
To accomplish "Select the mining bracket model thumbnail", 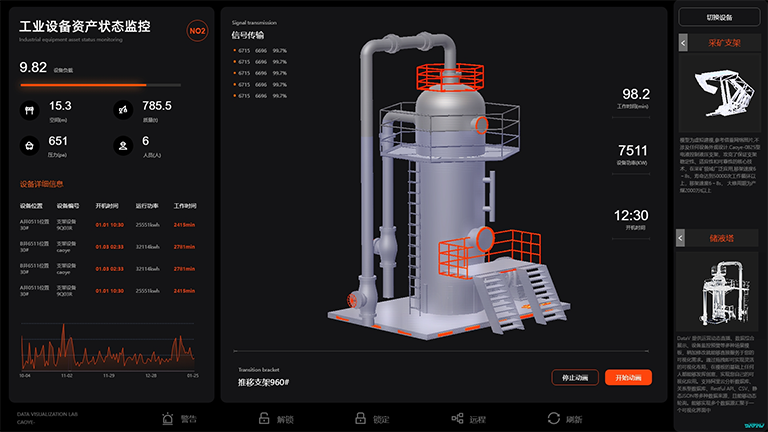I will [x=720, y=93].
